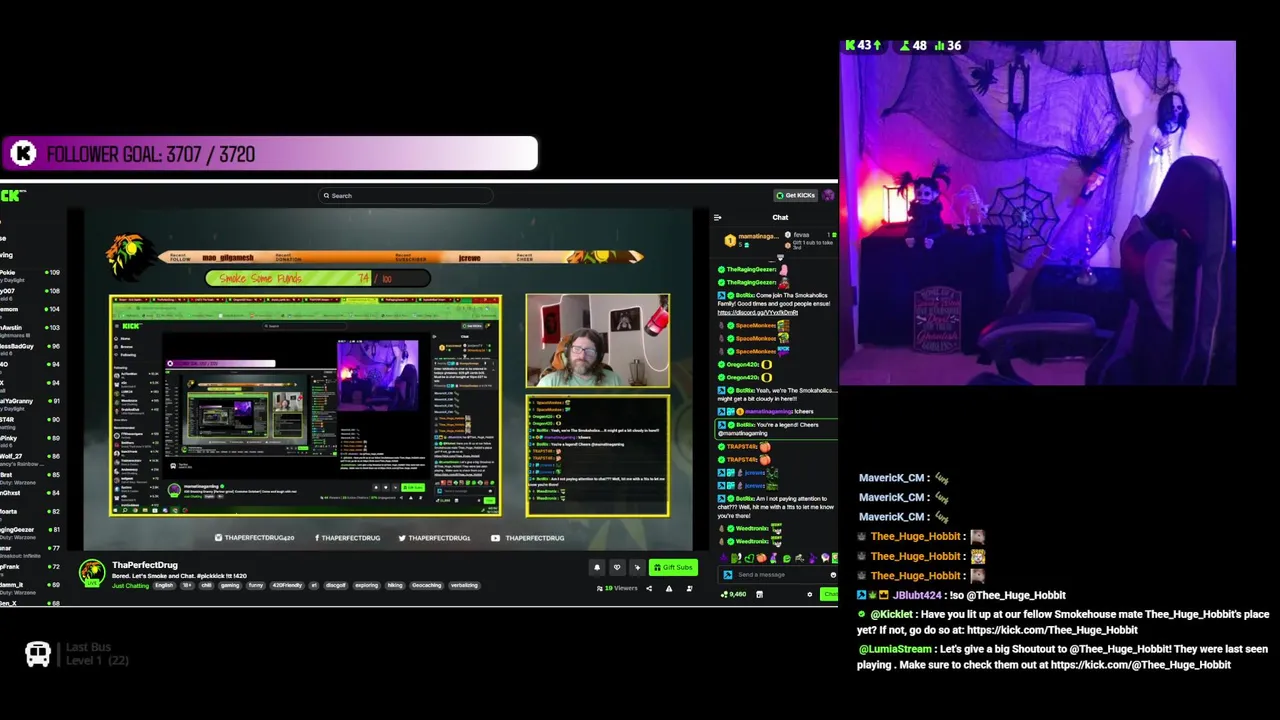Image resolution: width=1280 pixels, height=720 pixels.
Task: Select the chill stream tag
Action: [x=206, y=585]
